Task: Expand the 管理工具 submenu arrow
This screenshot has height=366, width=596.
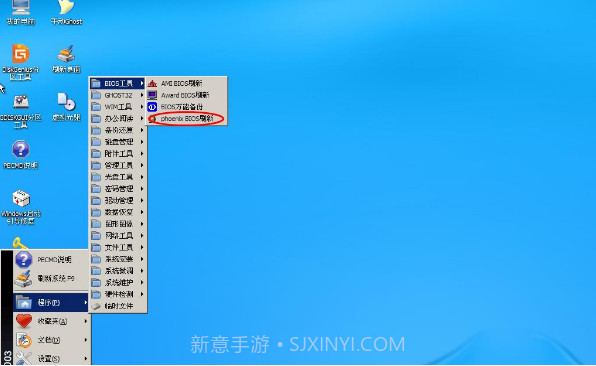Action: point(142,165)
